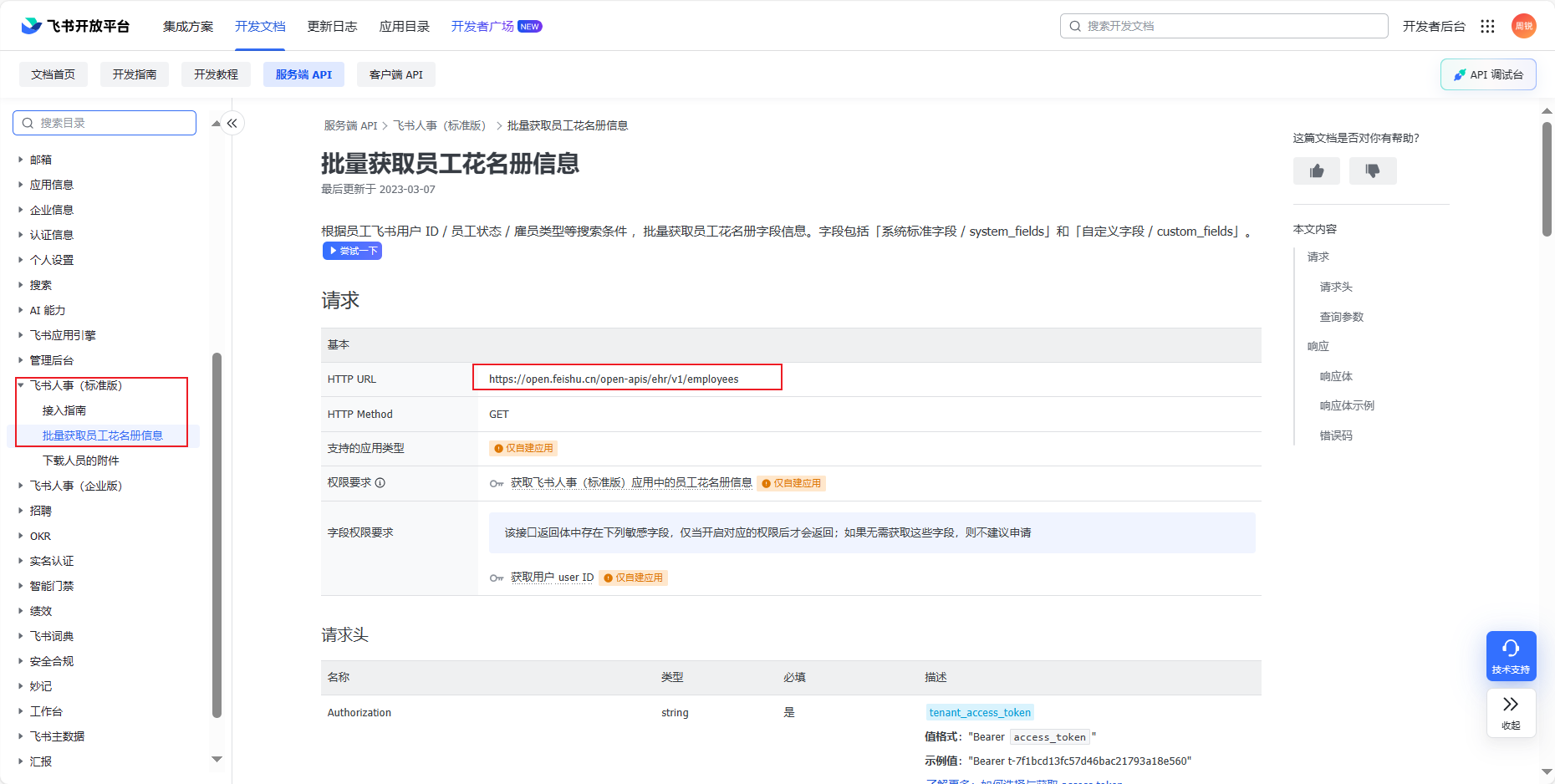Expand the 认证信息 tree node
Image resolution: width=1555 pixels, height=784 pixels.
click(x=21, y=234)
